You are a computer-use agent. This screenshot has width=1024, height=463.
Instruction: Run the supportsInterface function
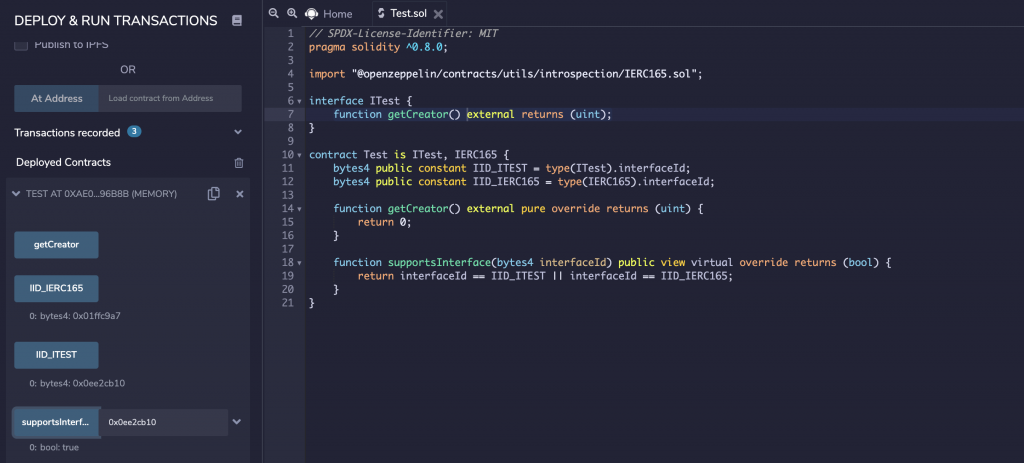(x=56, y=423)
